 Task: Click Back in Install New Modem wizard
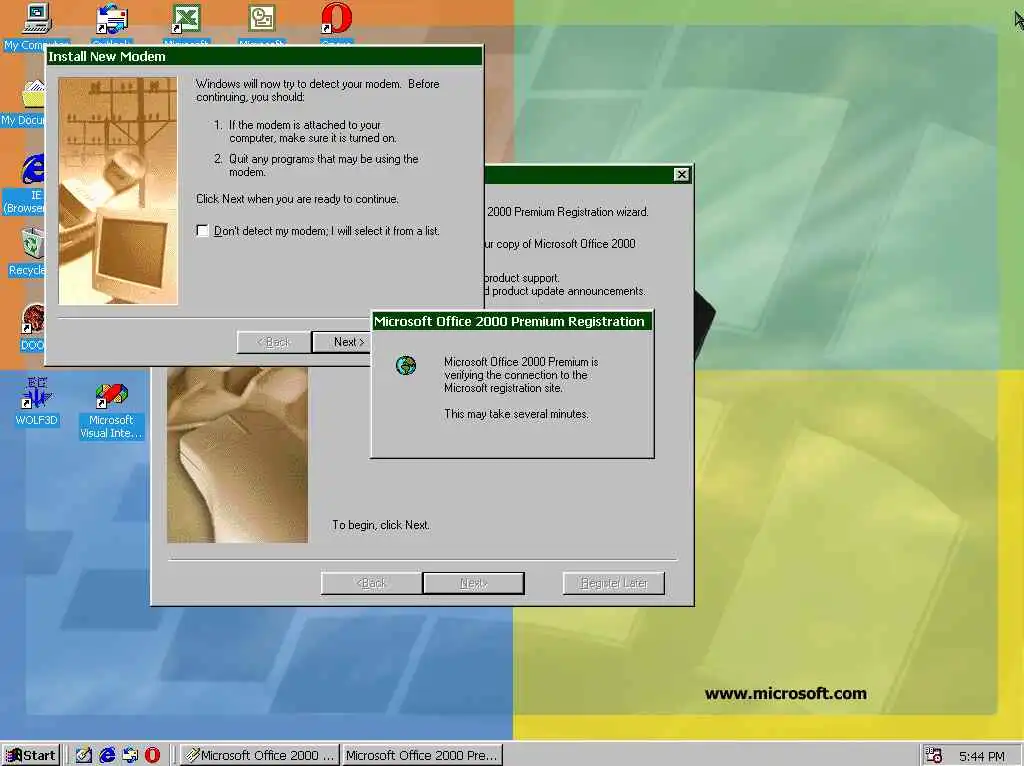click(274, 342)
